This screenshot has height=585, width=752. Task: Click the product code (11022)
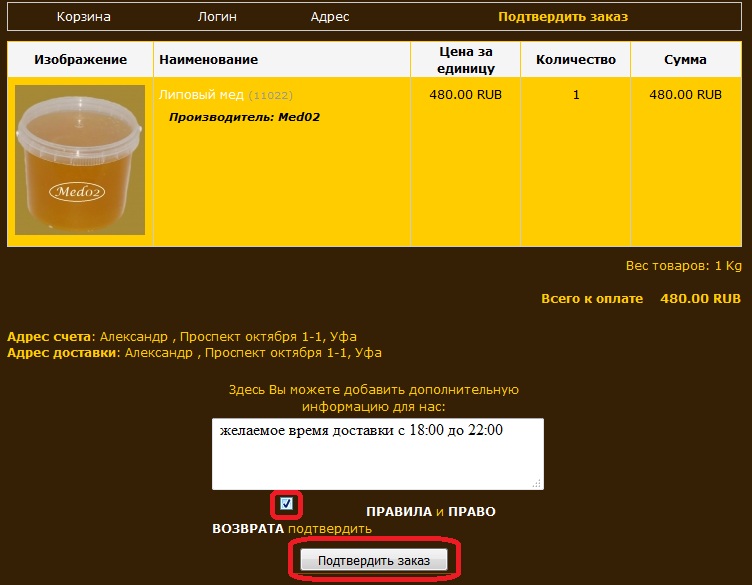[x=270, y=95]
